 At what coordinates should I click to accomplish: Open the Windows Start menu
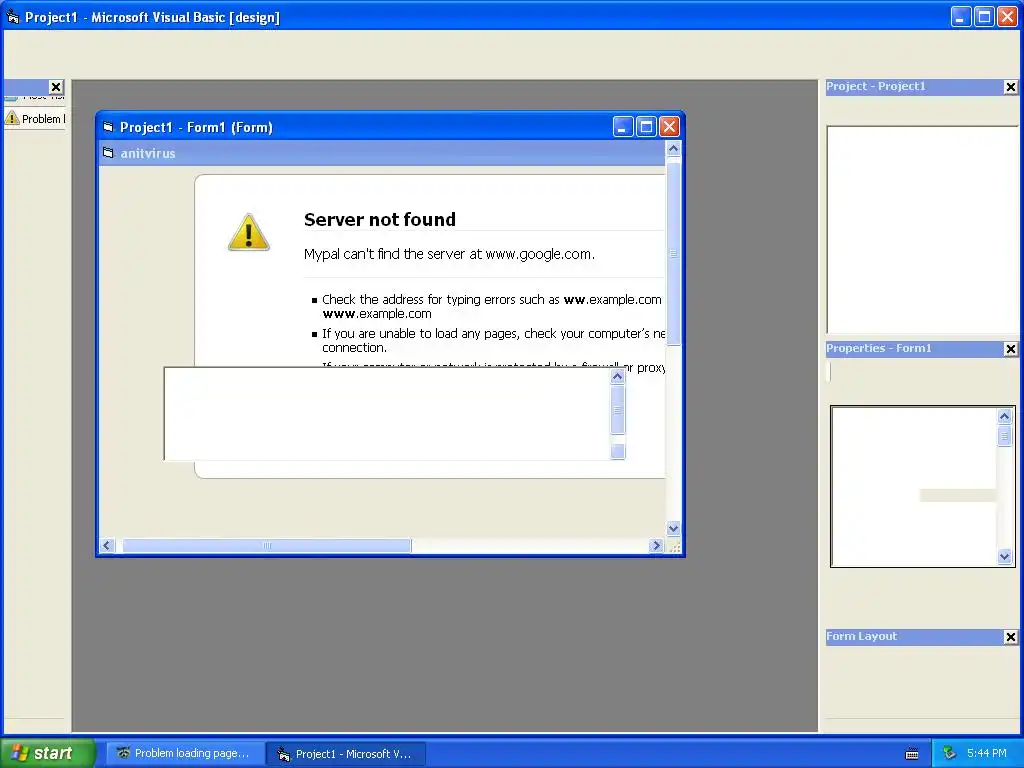point(48,753)
